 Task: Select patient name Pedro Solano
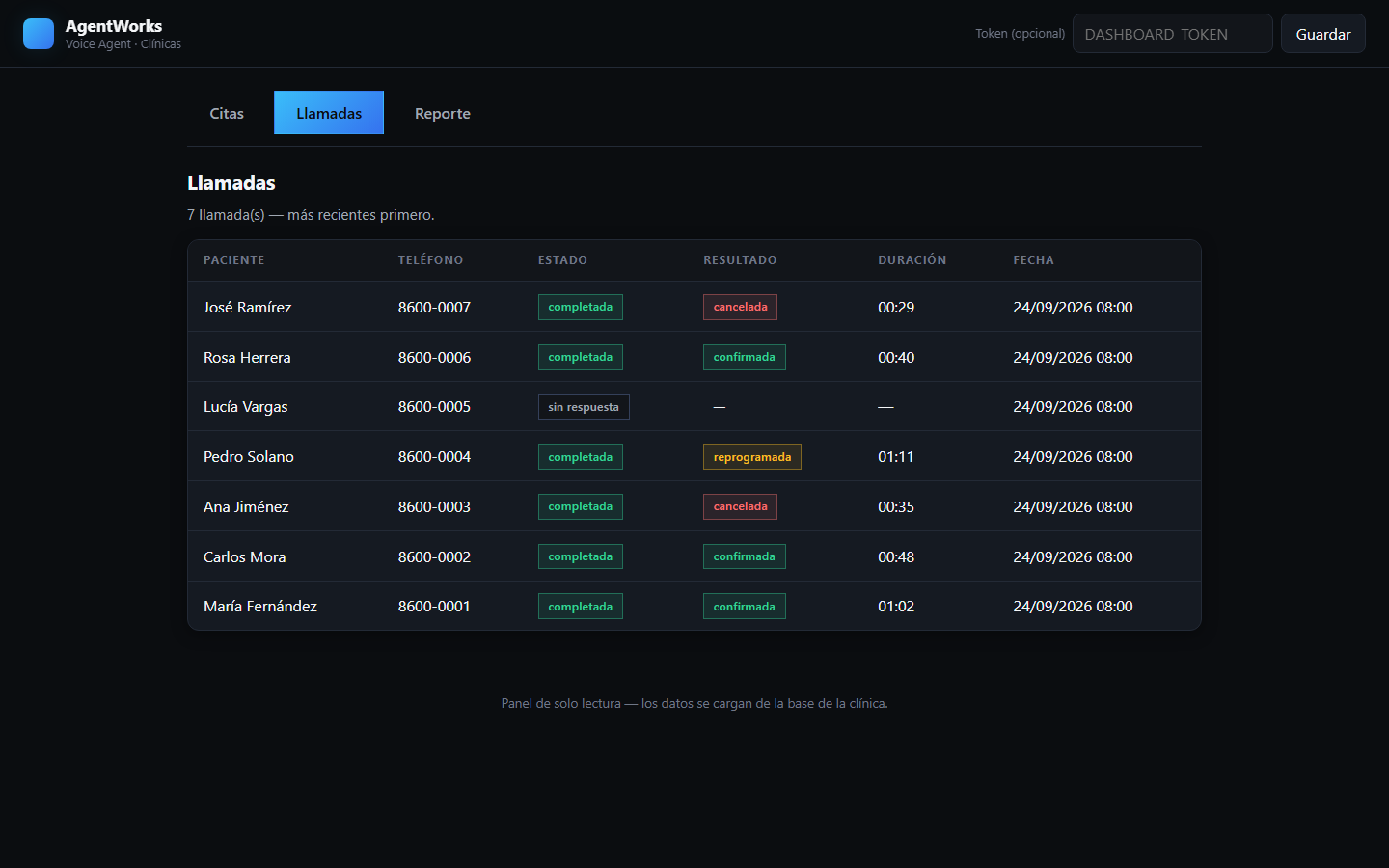pos(249,456)
